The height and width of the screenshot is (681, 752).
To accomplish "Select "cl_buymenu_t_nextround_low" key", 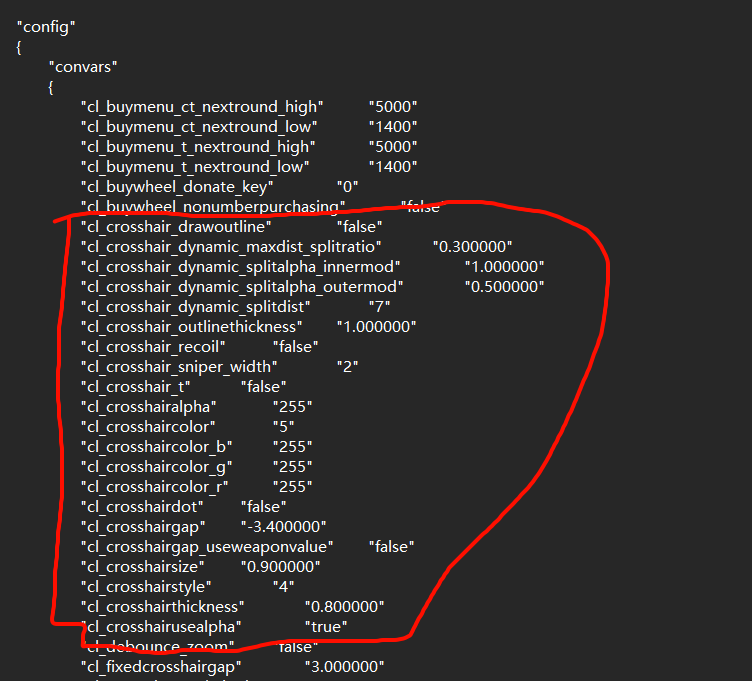I will [x=195, y=167].
